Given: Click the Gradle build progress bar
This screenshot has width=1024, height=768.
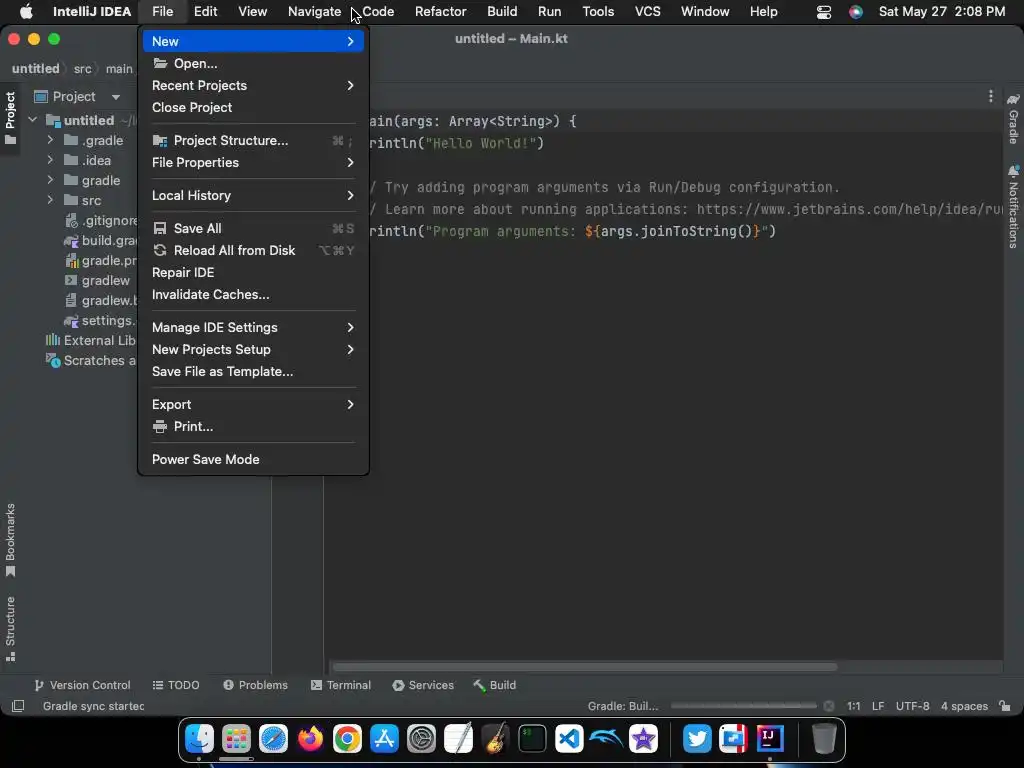Looking at the screenshot, I should click(743, 706).
